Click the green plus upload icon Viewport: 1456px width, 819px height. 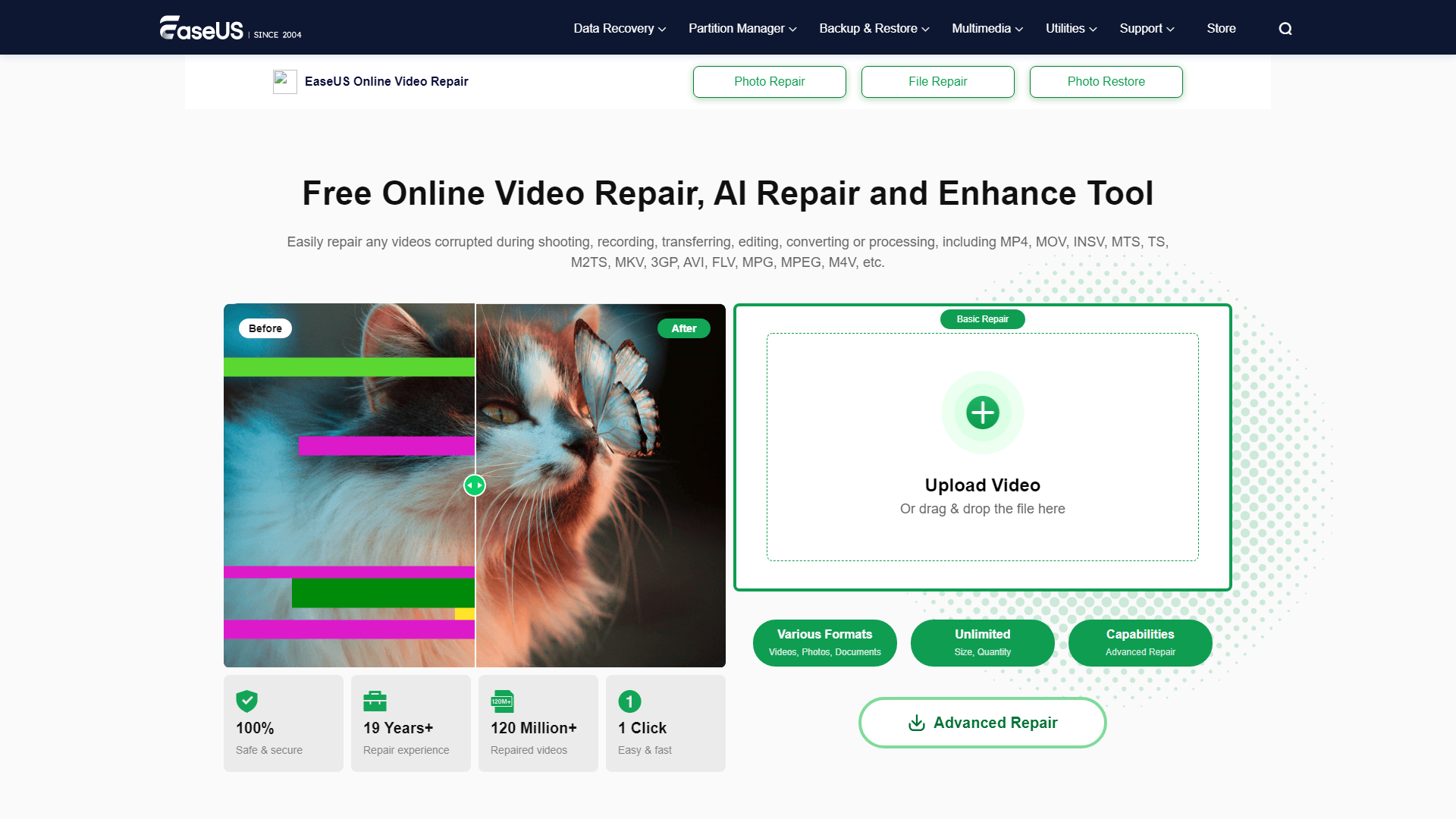[x=982, y=413]
